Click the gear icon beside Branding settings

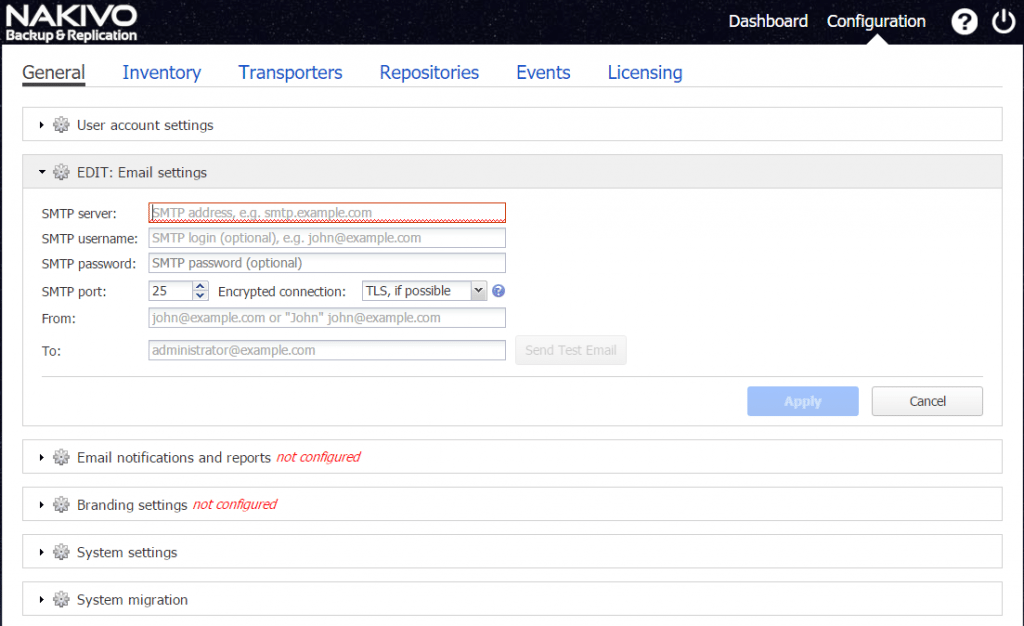(x=61, y=504)
